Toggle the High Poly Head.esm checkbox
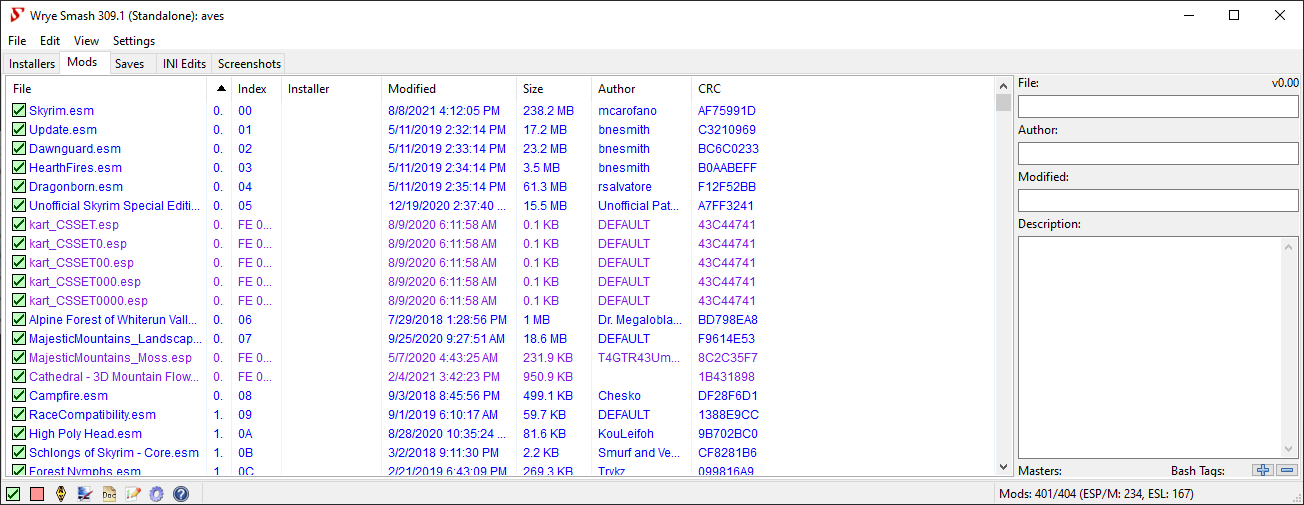 [x=19, y=434]
